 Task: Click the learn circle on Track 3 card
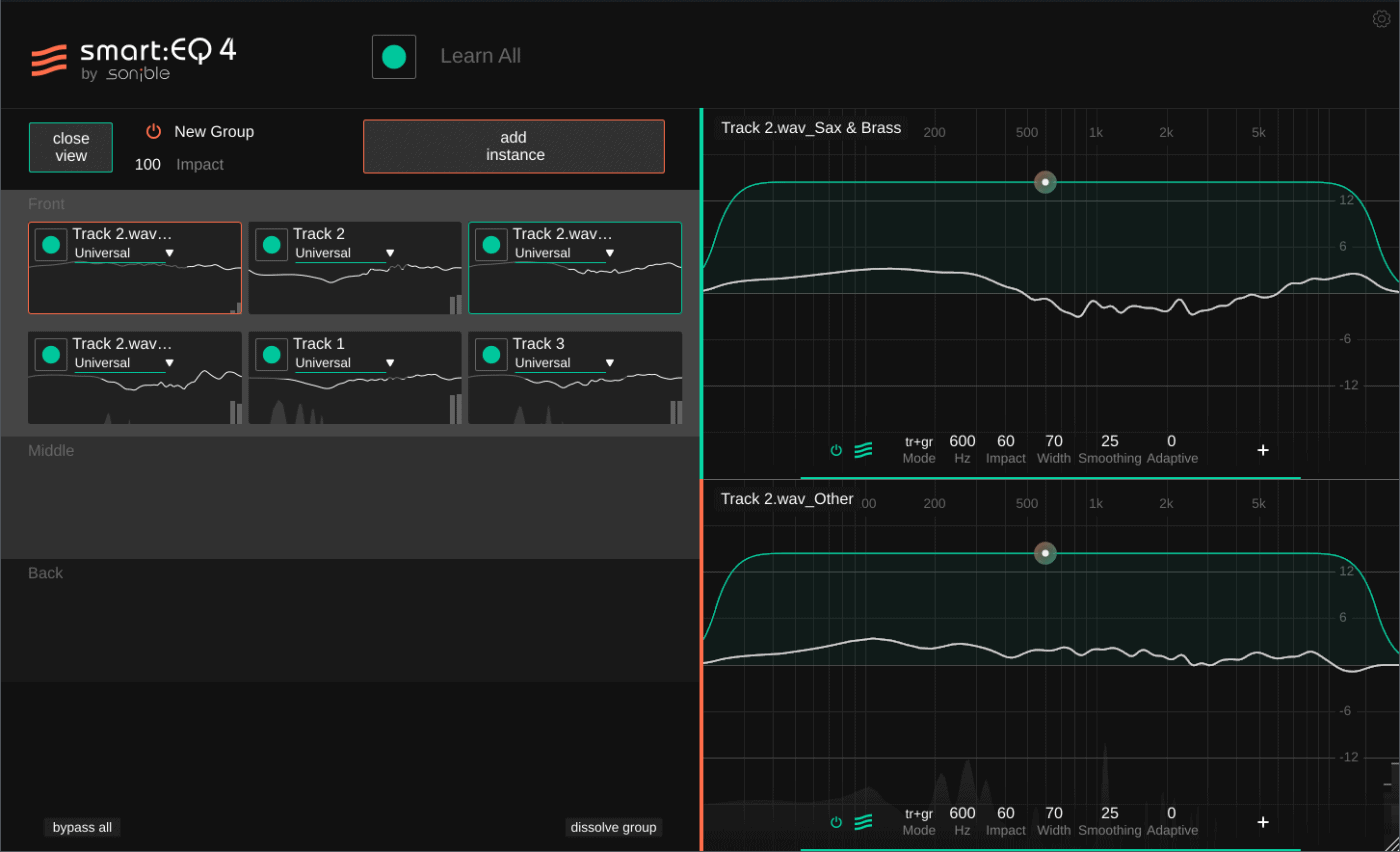coord(491,355)
